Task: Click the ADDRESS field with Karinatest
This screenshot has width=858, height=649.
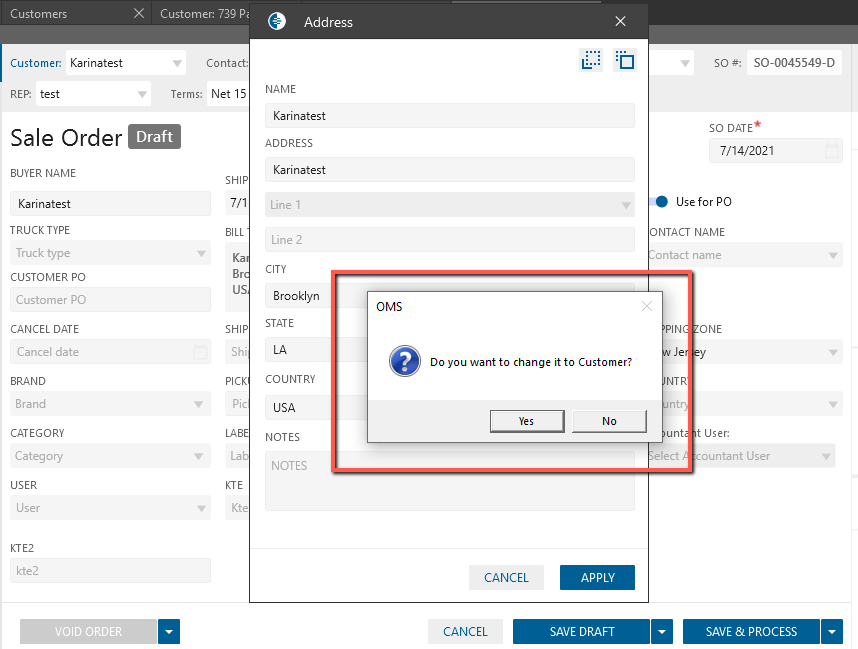Action: click(x=450, y=170)
